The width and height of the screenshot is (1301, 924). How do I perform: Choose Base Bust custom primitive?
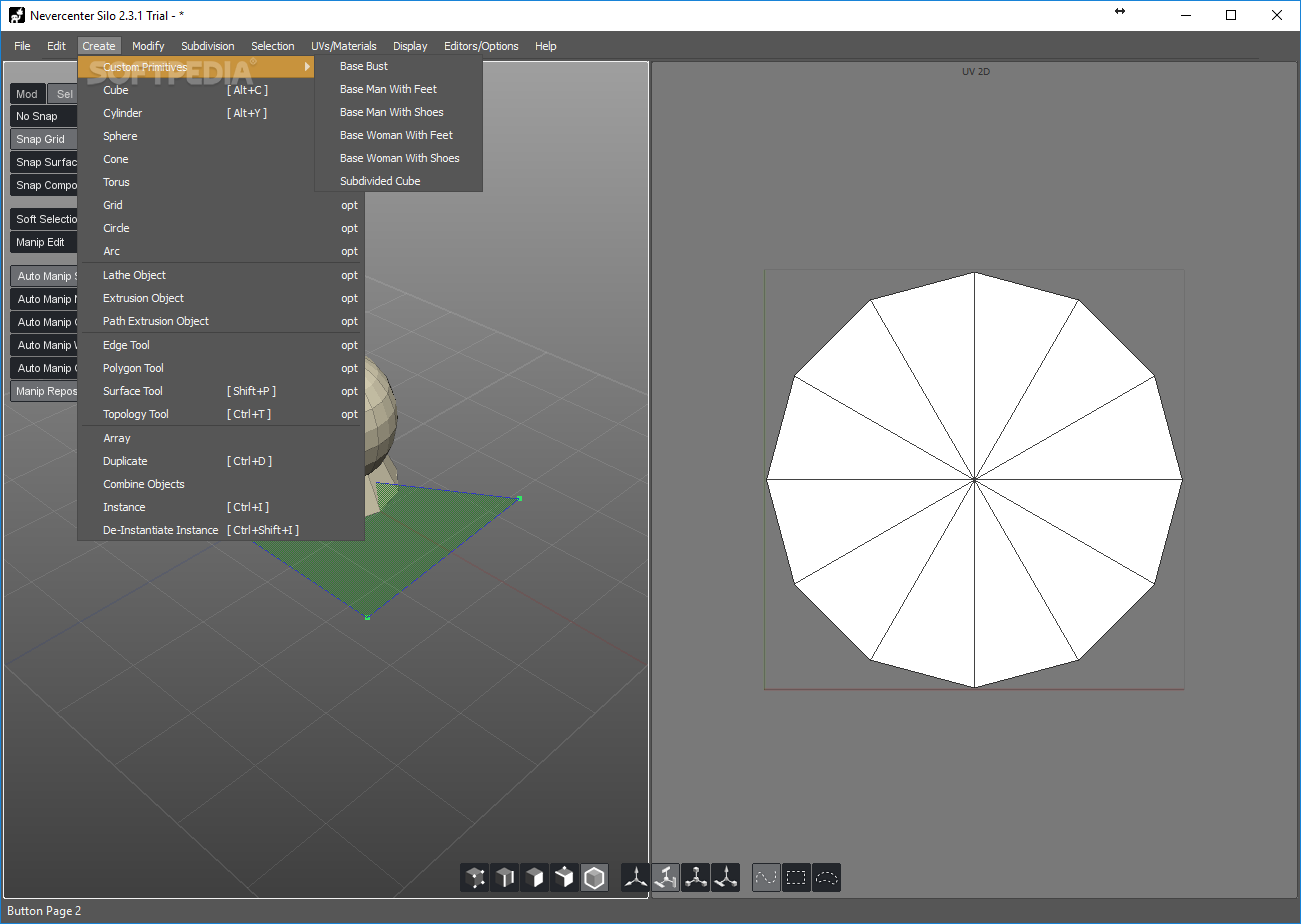point(398,66)
